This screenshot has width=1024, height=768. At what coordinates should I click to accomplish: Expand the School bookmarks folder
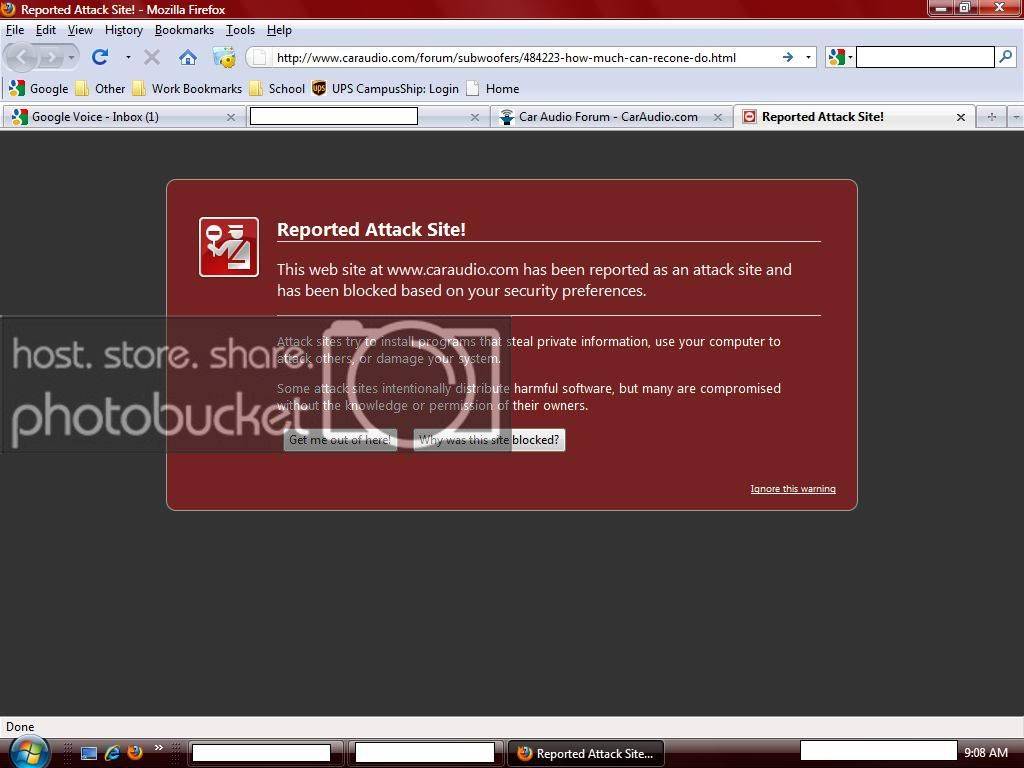pyautogui.click(x=277, y=89)
